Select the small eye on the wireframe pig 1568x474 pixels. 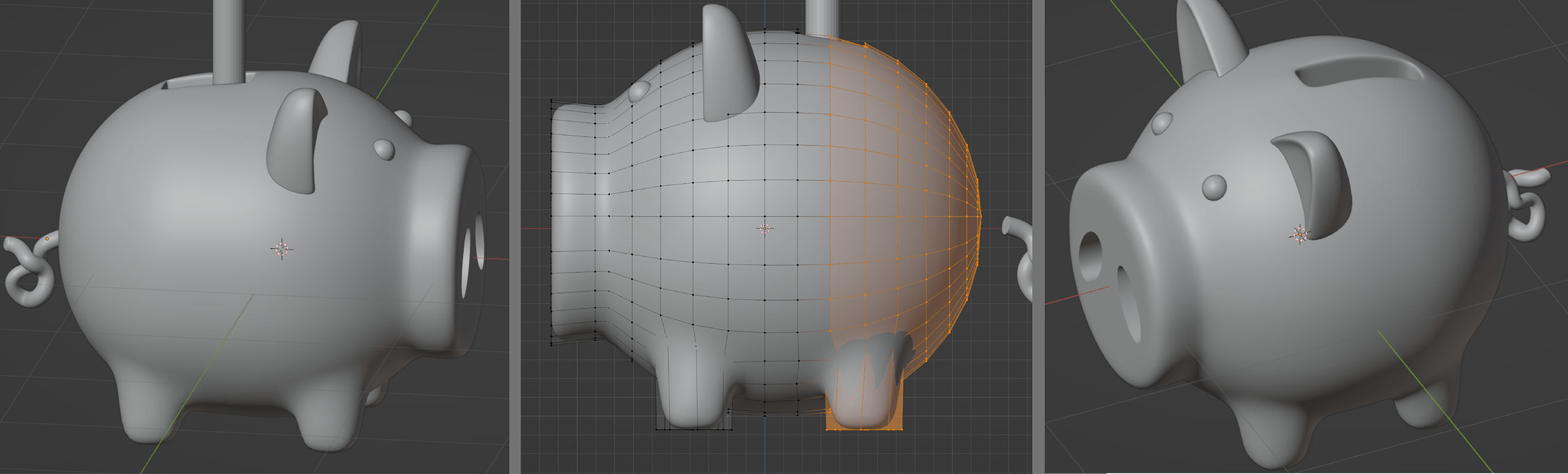click(x=638, y=91)
